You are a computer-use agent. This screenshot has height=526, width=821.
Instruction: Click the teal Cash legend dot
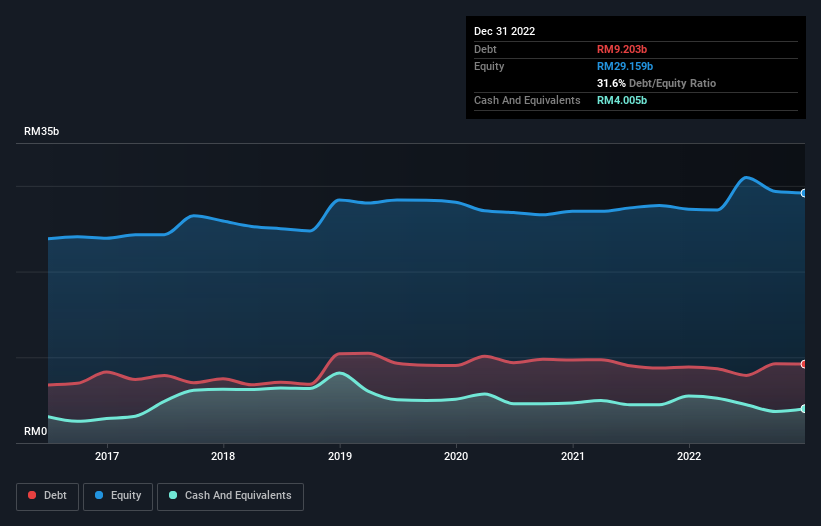(x=173, y=495)
